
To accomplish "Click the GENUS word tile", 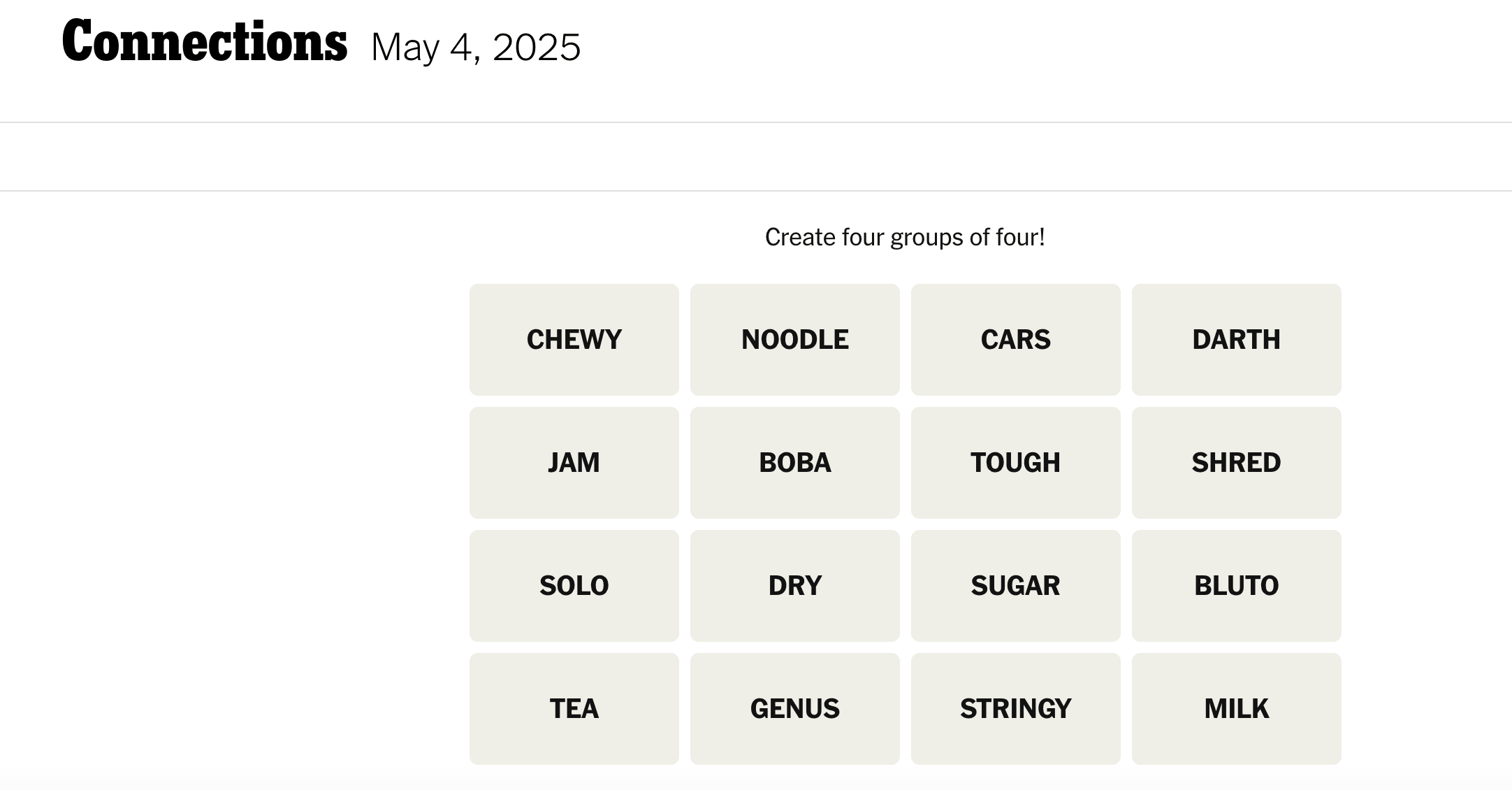I will pyautogui.click(x=794, y=709).
